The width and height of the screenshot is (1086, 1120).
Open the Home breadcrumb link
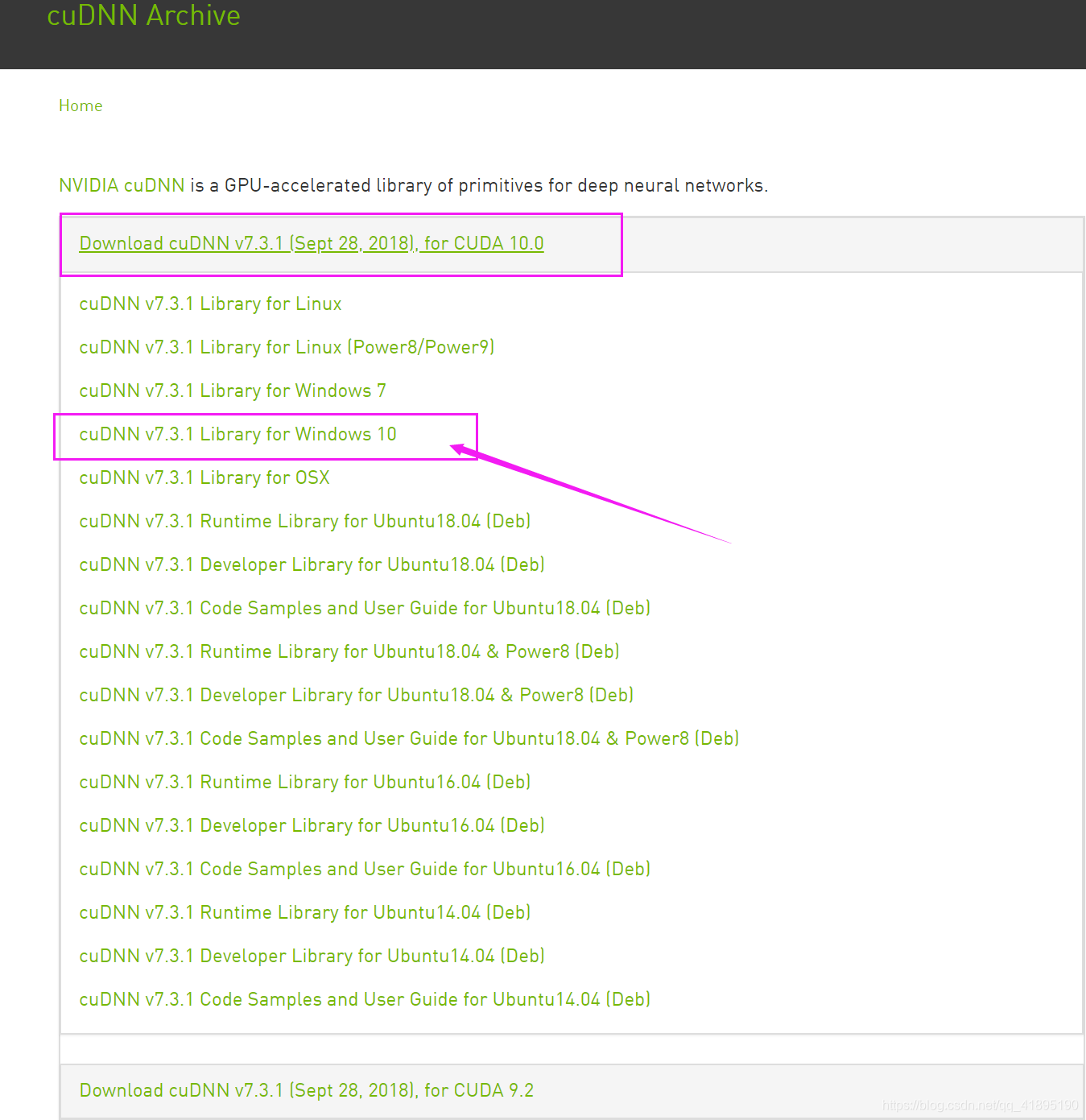pyautogui.click(x=81, y=105)
